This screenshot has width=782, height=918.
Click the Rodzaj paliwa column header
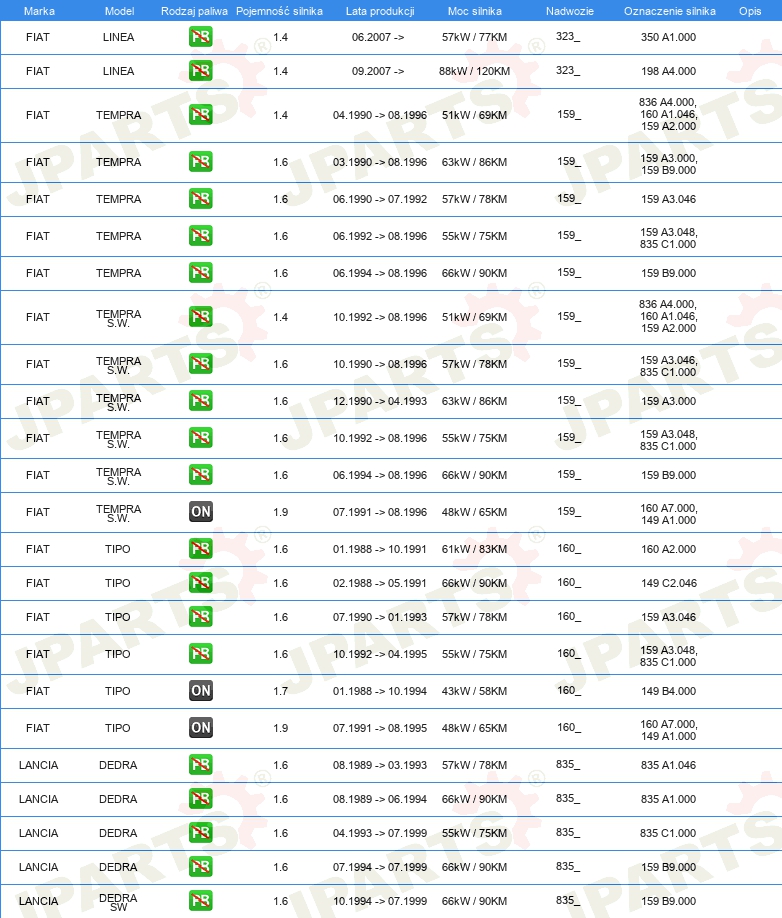click(x=194, y=11)
